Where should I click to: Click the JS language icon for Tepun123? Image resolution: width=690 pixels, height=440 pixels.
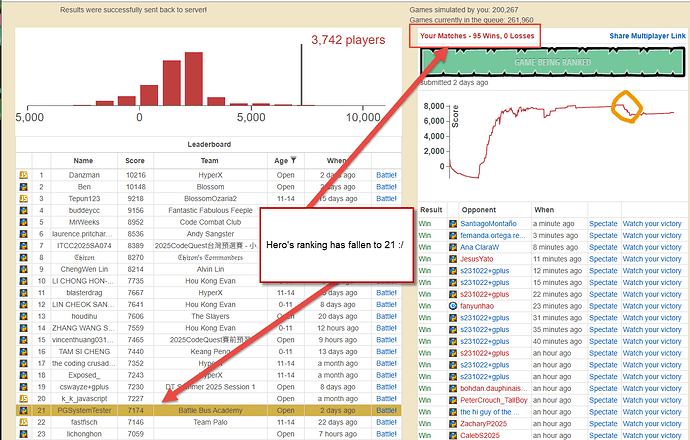23,199
